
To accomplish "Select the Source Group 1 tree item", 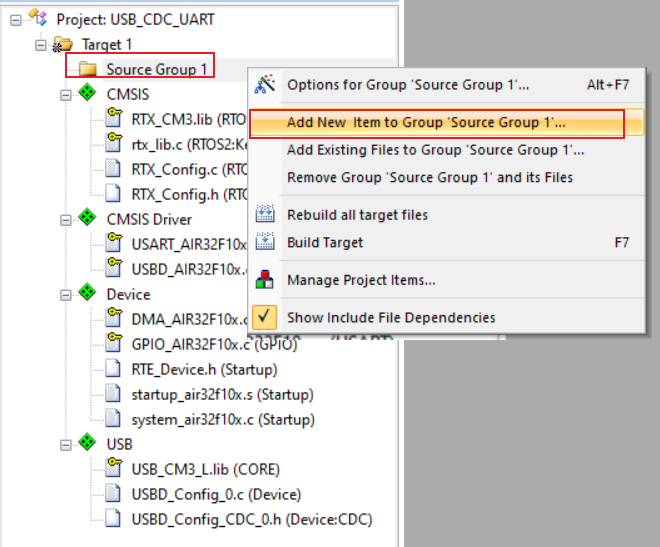I will tap(157, 69).
